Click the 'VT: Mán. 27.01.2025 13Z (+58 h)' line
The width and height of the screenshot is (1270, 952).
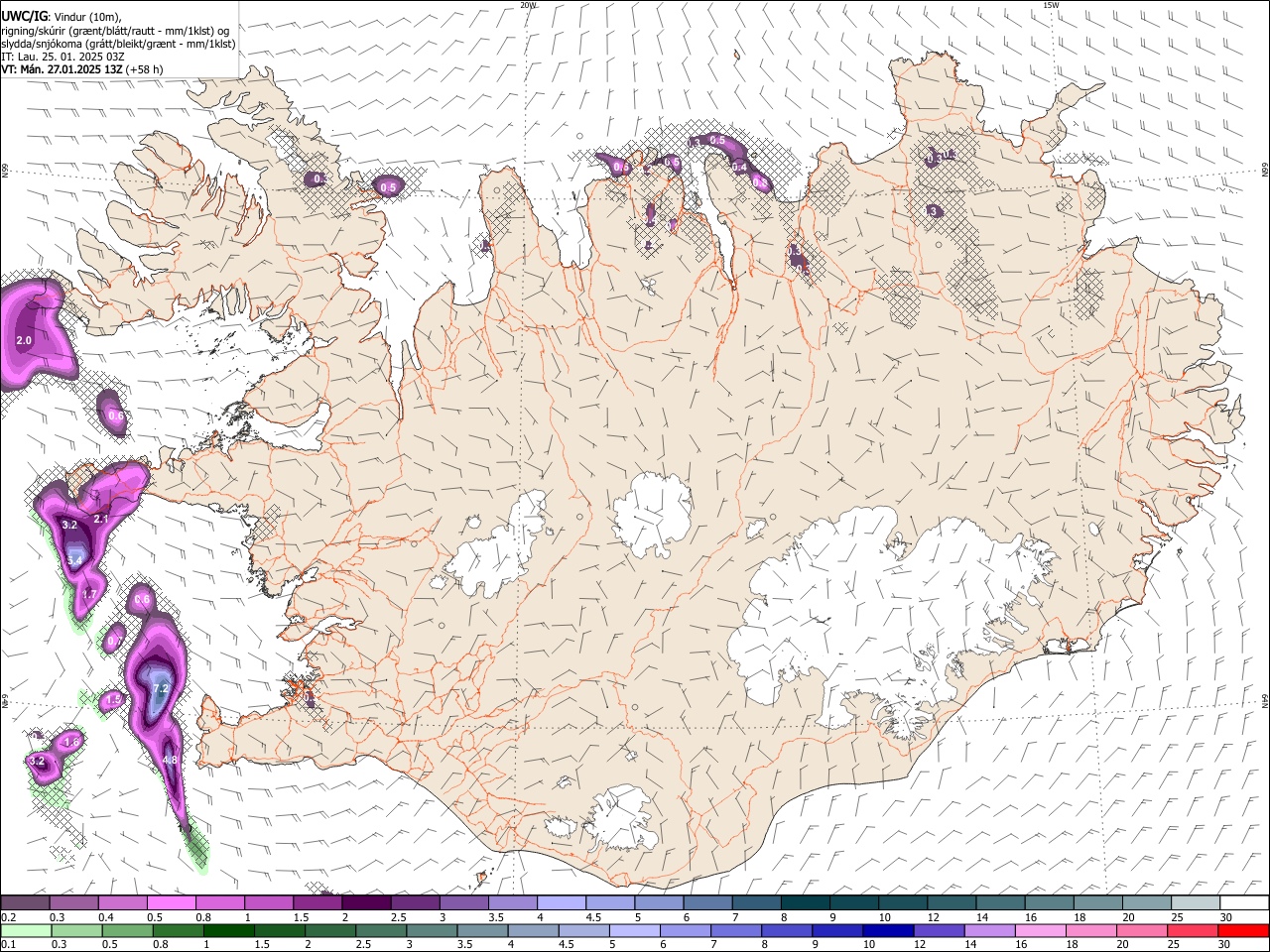(82, 69)
